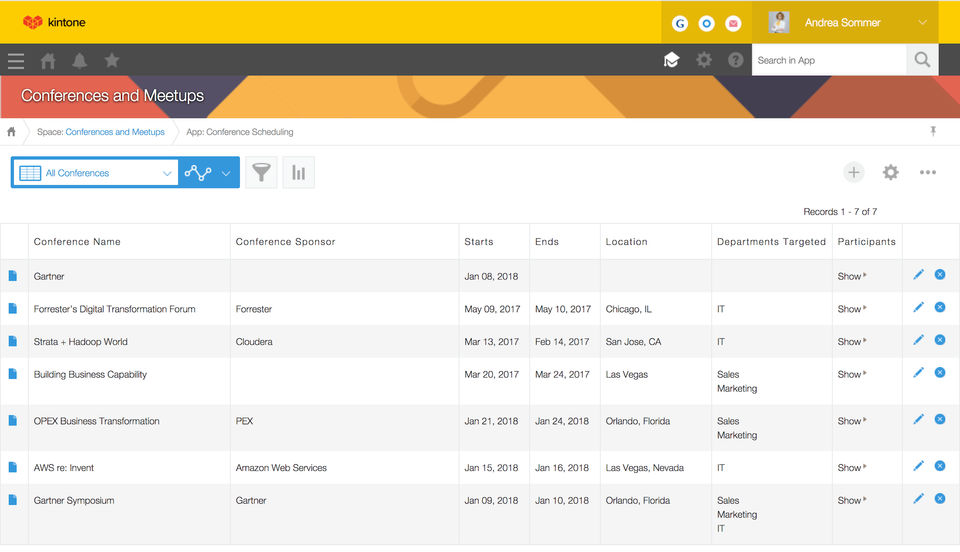Open notifications bell
The height and width of the screenshot is (552, 960).
click(80, 61)
